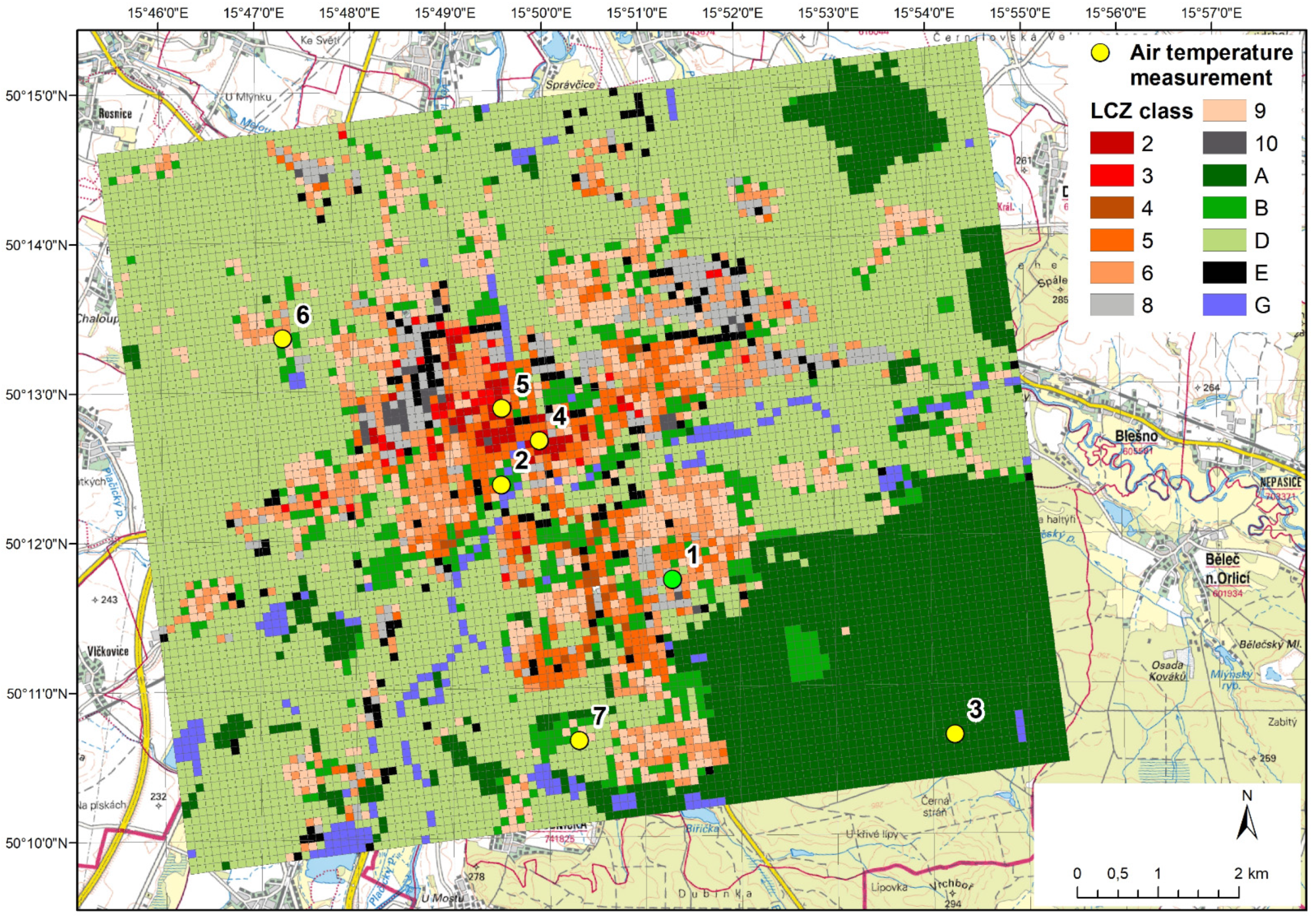The height and width of the screenshot is (918, 1316).
Task: Click the yellow circle symbol in the legend
Action: 1100,53
